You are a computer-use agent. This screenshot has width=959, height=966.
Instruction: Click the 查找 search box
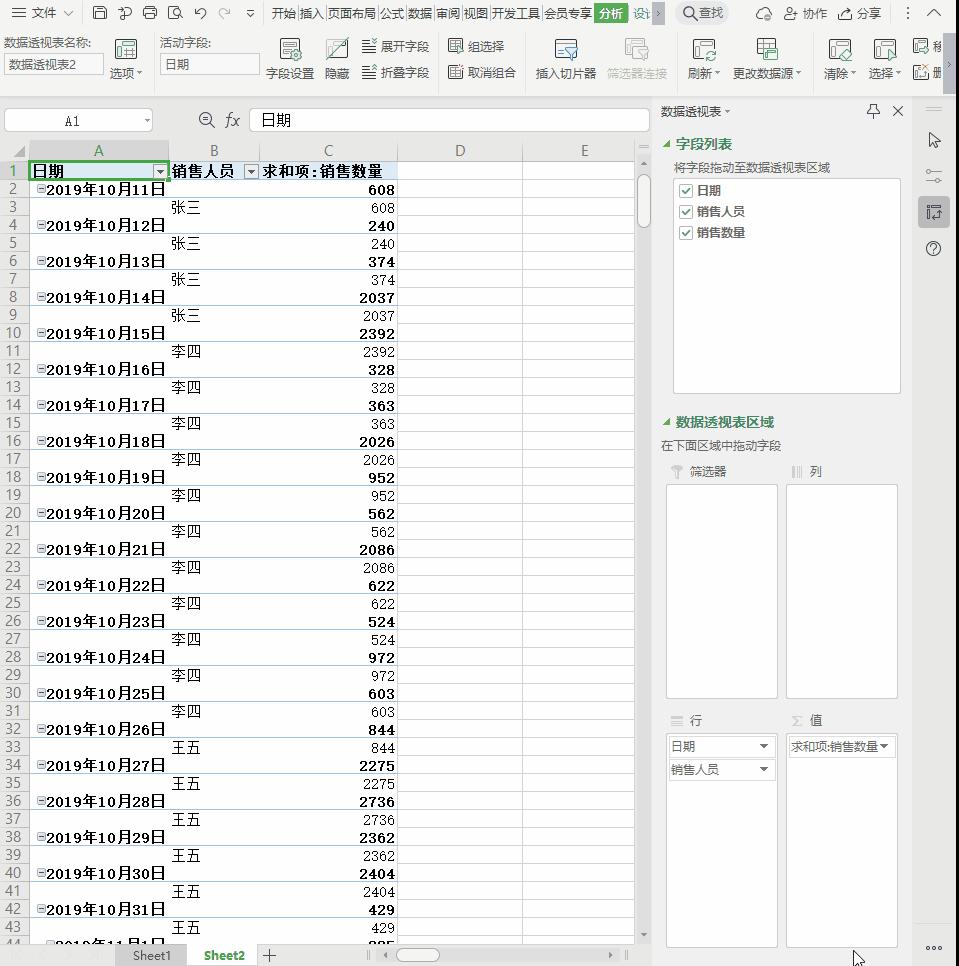[703, 13]
